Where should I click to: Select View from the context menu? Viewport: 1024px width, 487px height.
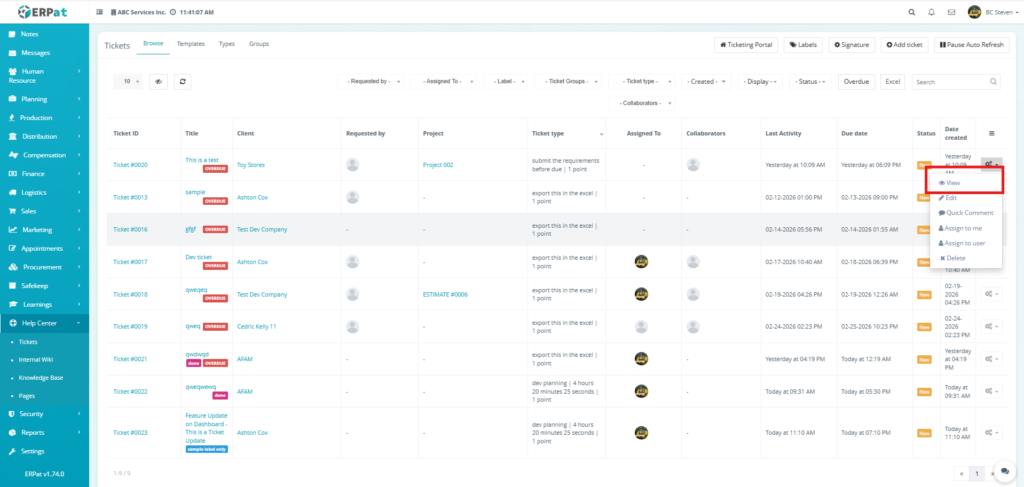pyautogui.click(x=951, y=183)
